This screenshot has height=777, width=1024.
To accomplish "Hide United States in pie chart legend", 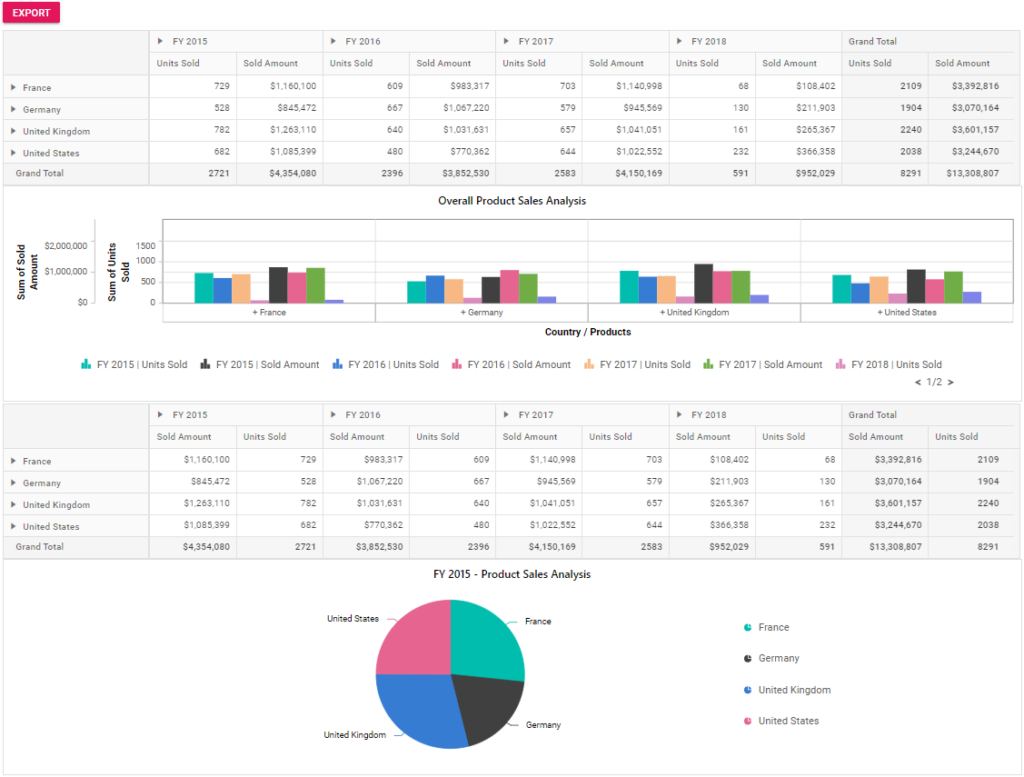I will (748, 721).
